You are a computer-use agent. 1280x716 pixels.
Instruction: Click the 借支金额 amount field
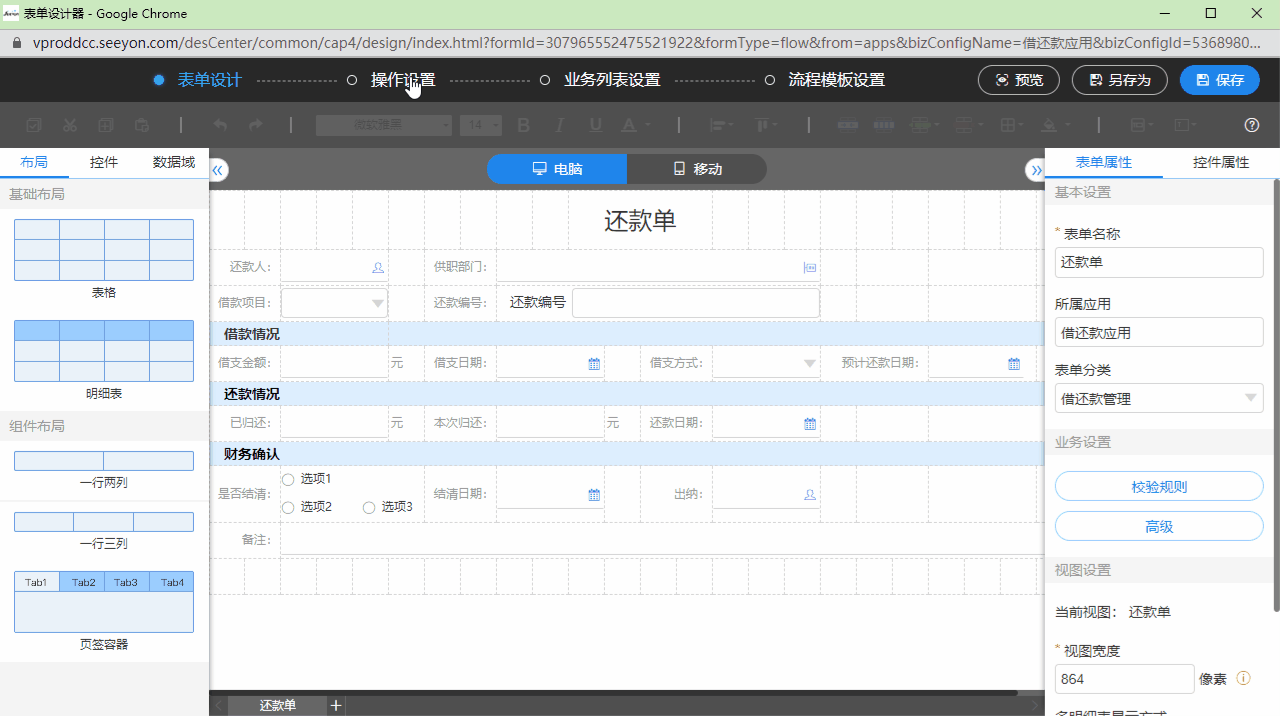(334, 363)
